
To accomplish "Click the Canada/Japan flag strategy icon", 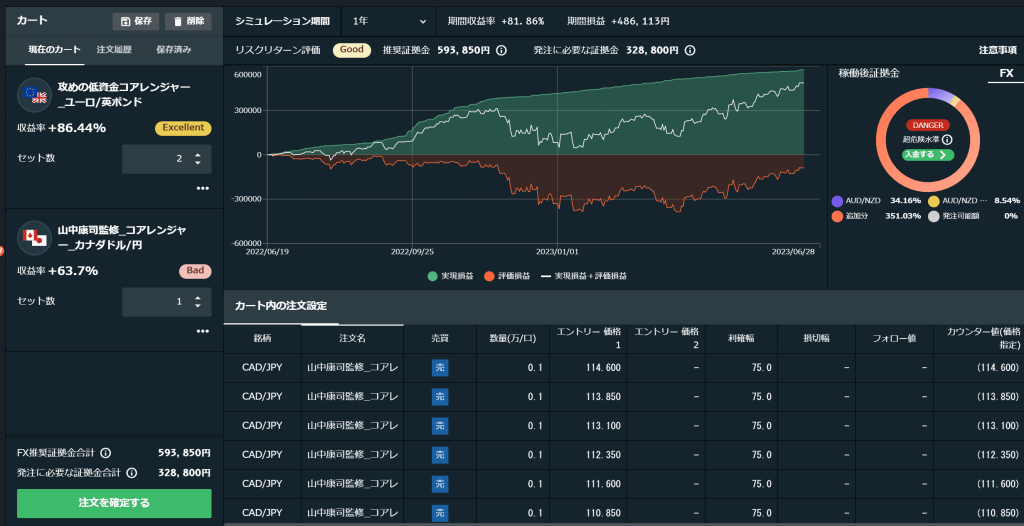I will [35, 237].
